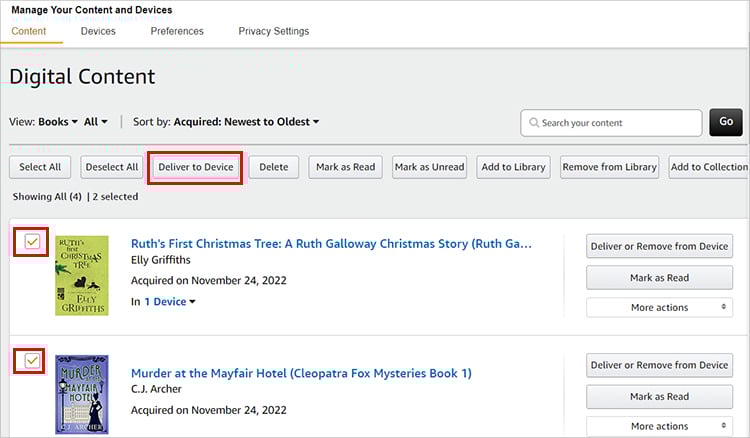Viewport: 750px width, 438px height.
Task: Switch to the Devices tab
Action: pos(98,31)
